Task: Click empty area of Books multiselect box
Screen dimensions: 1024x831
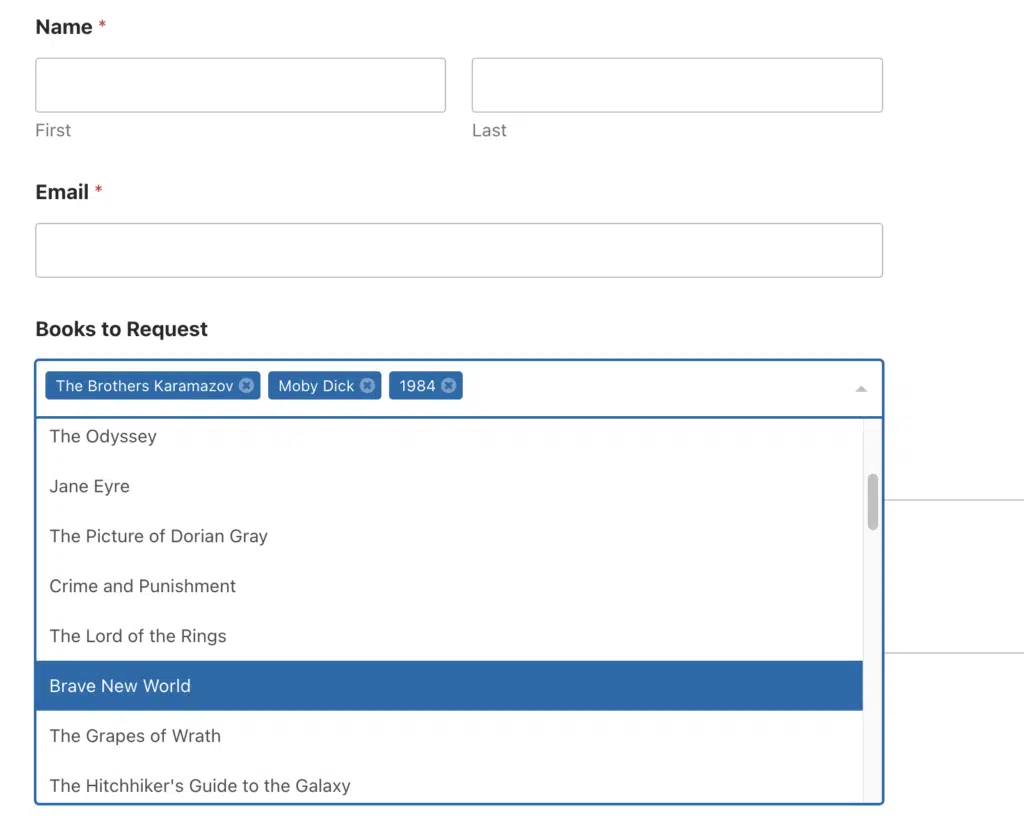Action: pos(653,388)
